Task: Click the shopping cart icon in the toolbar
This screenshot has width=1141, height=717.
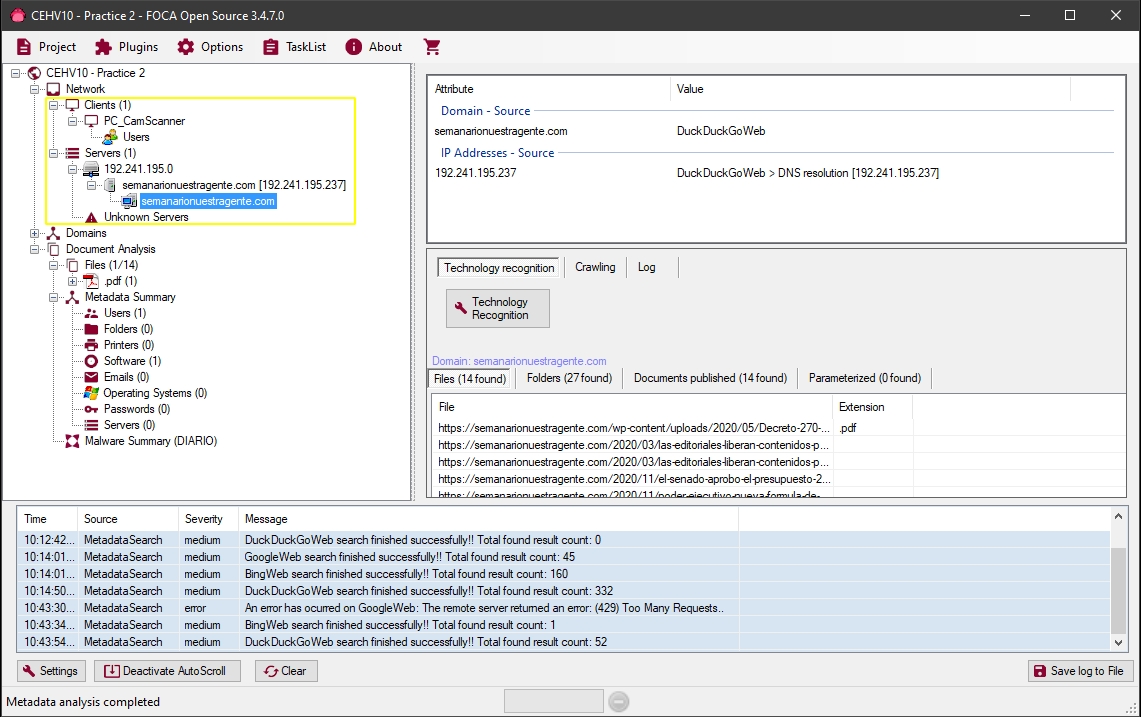Action: (x=432, y=47)
